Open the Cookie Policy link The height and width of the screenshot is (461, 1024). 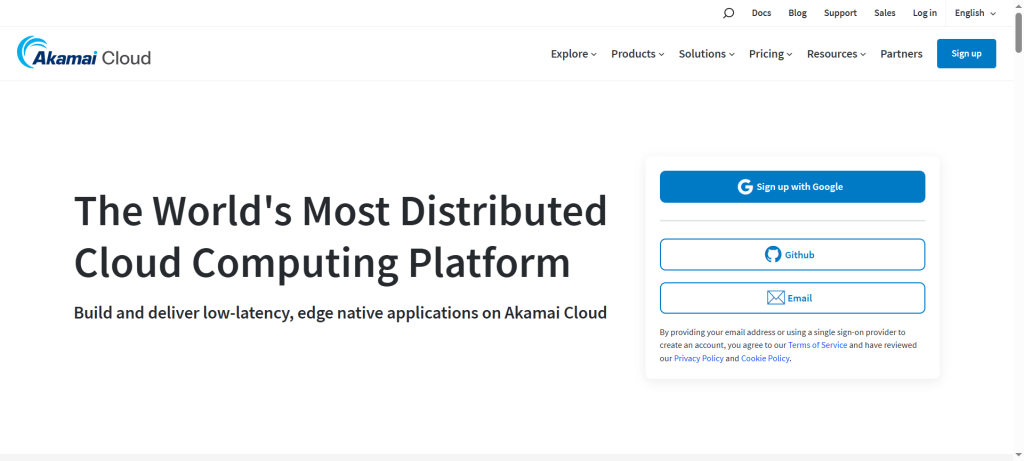coord(765,358)
